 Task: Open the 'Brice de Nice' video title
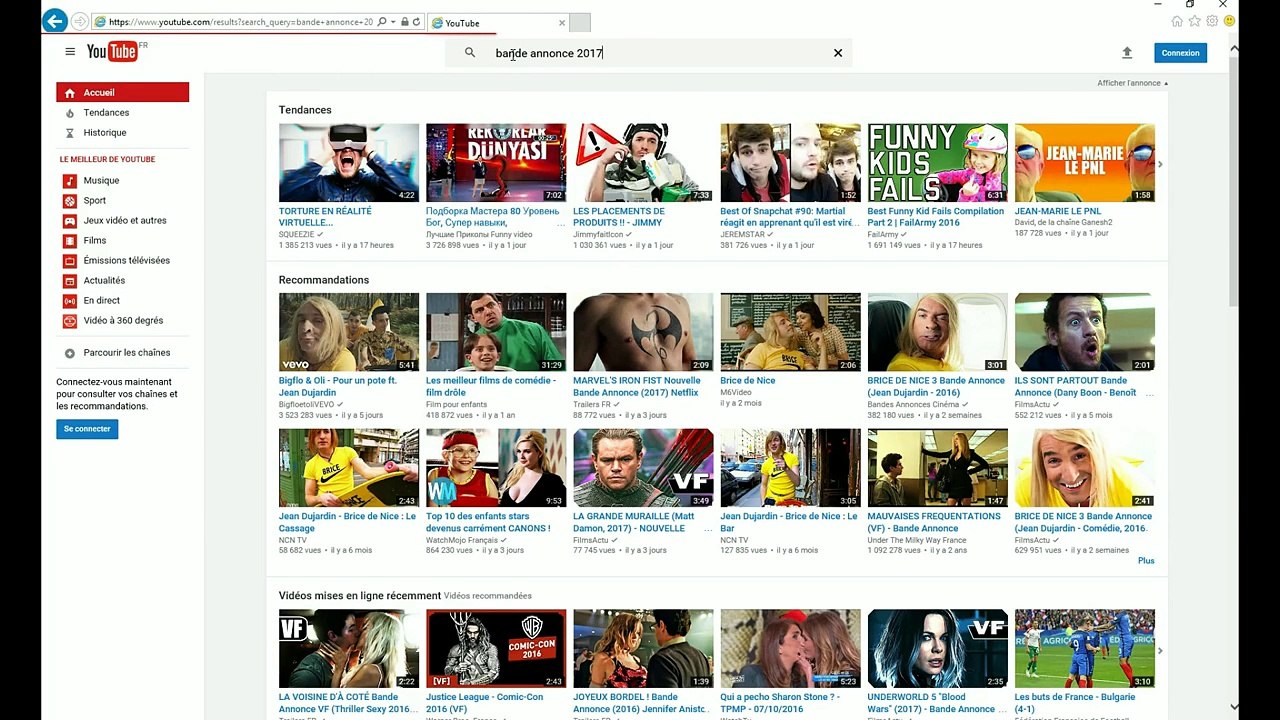click(748, 381)
